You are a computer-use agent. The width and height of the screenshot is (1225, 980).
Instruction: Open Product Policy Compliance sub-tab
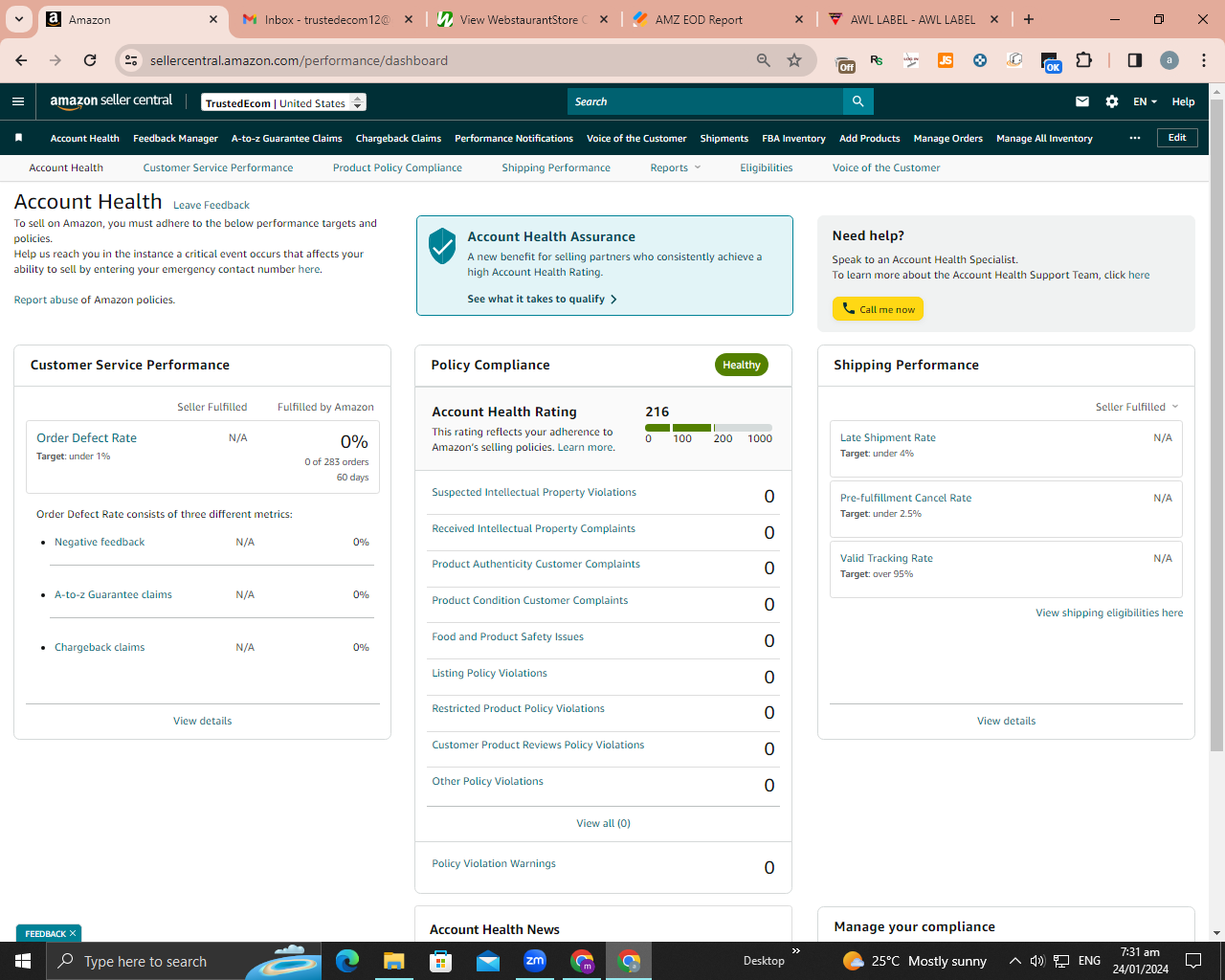pos(397,167)
